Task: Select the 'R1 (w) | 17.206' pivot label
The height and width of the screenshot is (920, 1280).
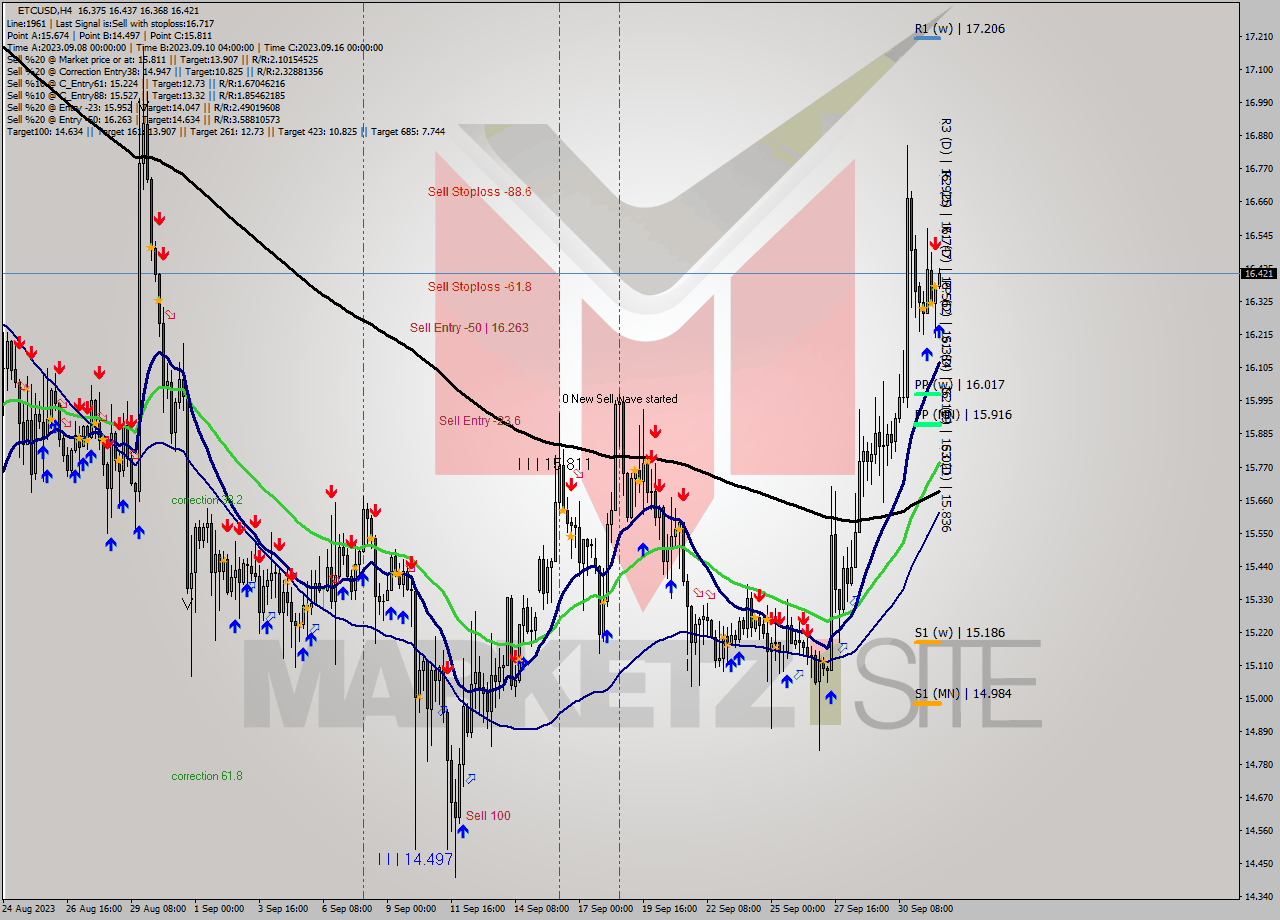Action: (x=960, y=29)
